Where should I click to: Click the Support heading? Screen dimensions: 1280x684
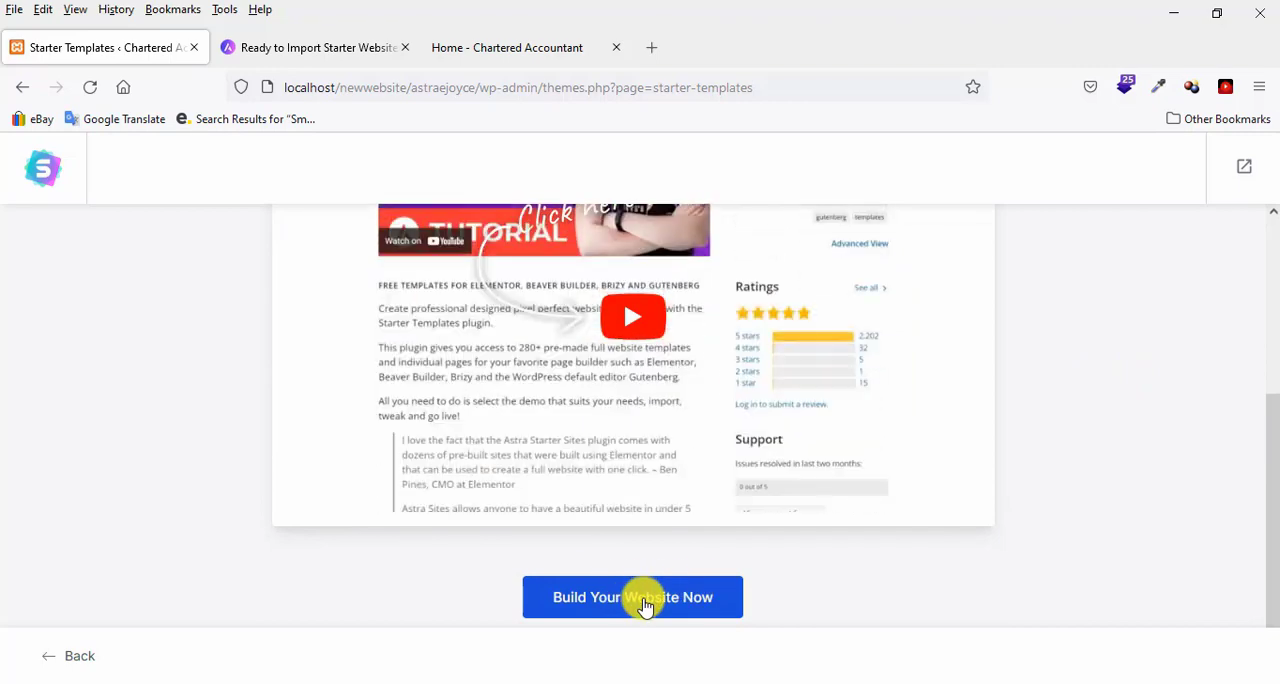759,439
